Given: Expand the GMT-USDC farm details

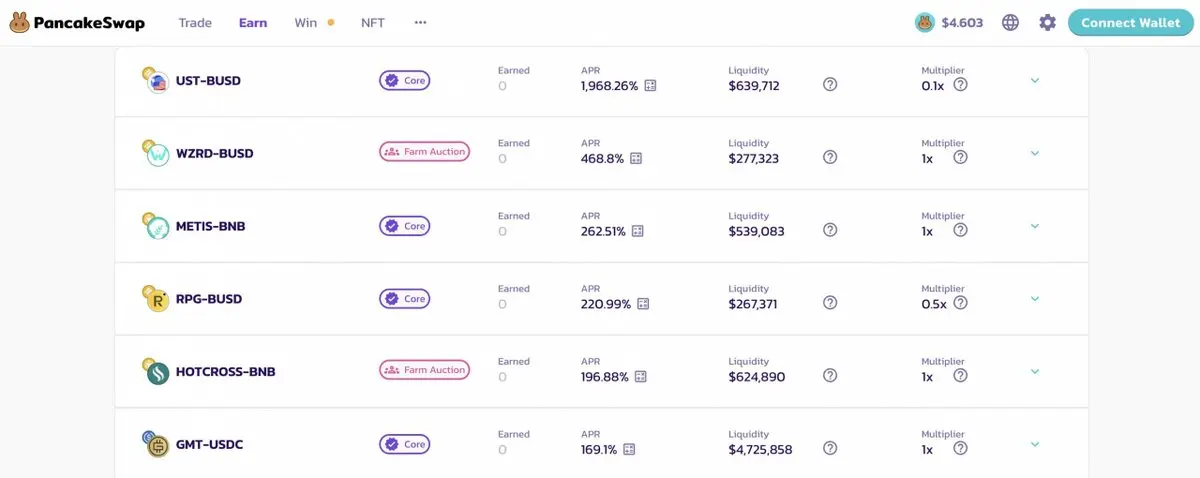Looking at the screenshot, I should (1035, 444).
